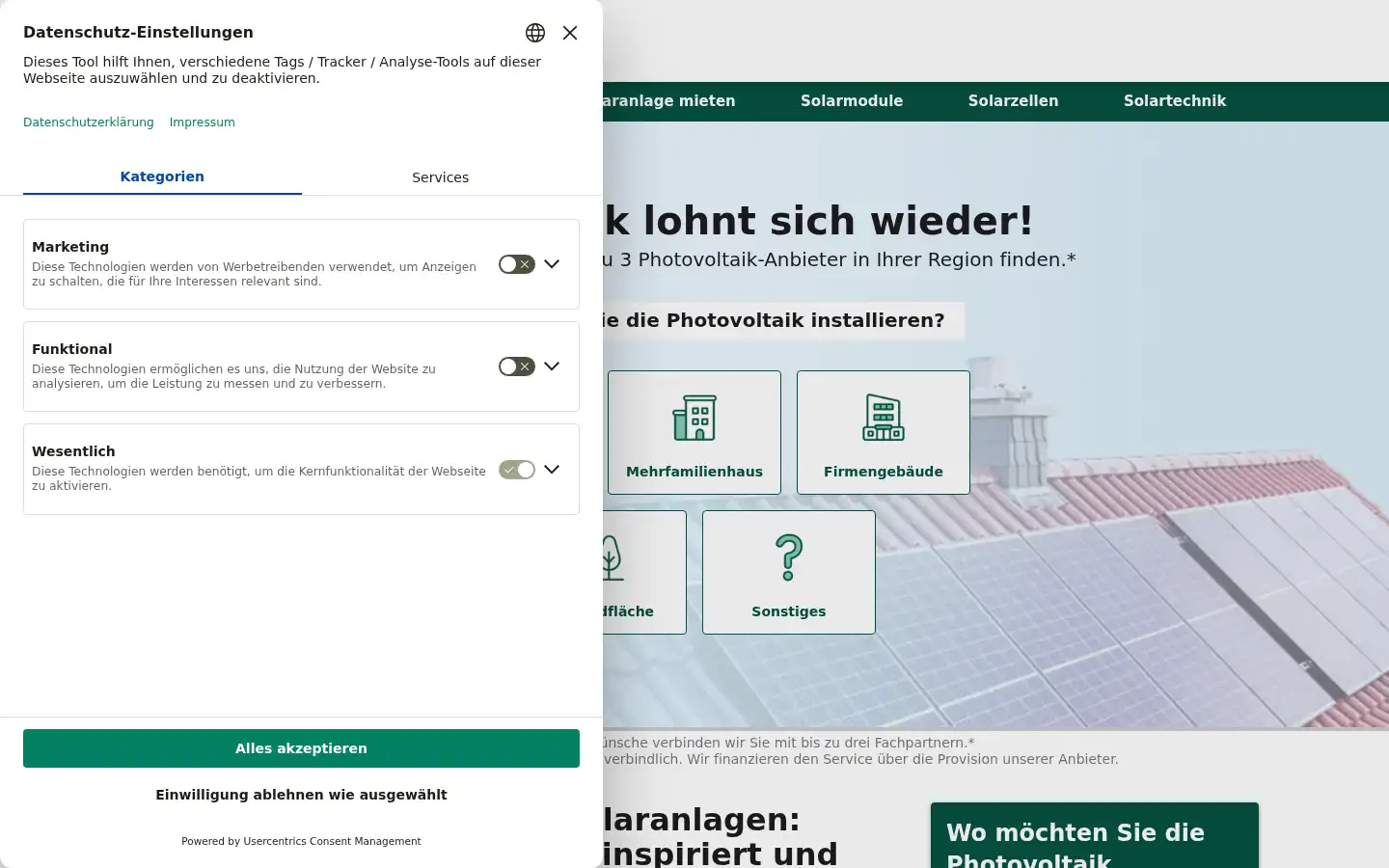Click the Marketing category heading

pyautogui.click(x=70, y=247)
